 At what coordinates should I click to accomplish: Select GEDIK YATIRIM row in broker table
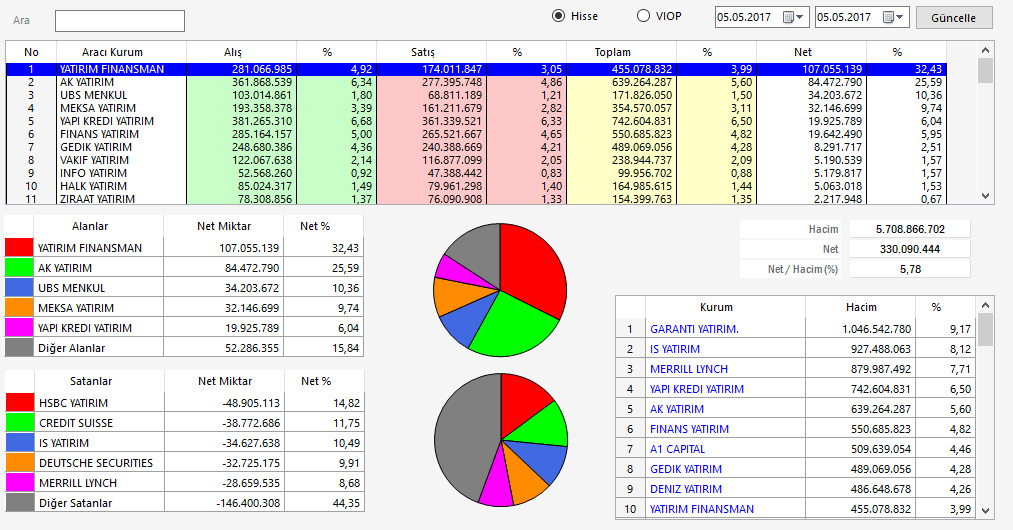click(476, 147)
